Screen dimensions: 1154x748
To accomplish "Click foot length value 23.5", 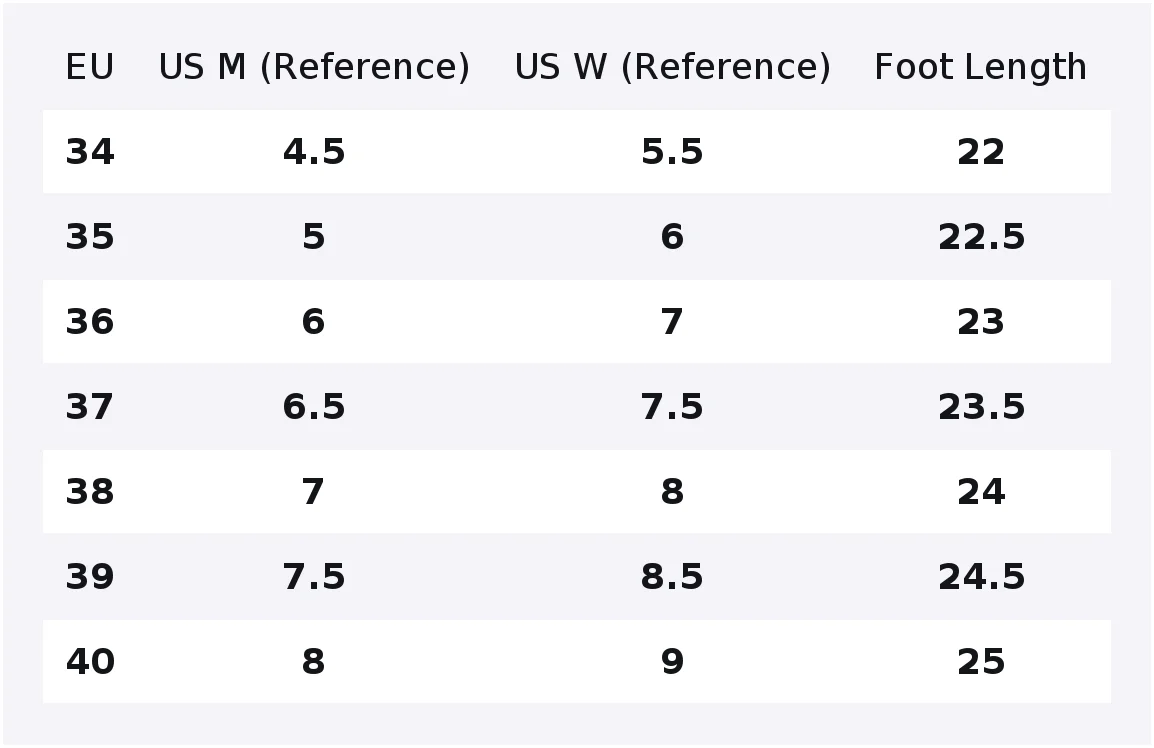I will (x=981, y=407).
